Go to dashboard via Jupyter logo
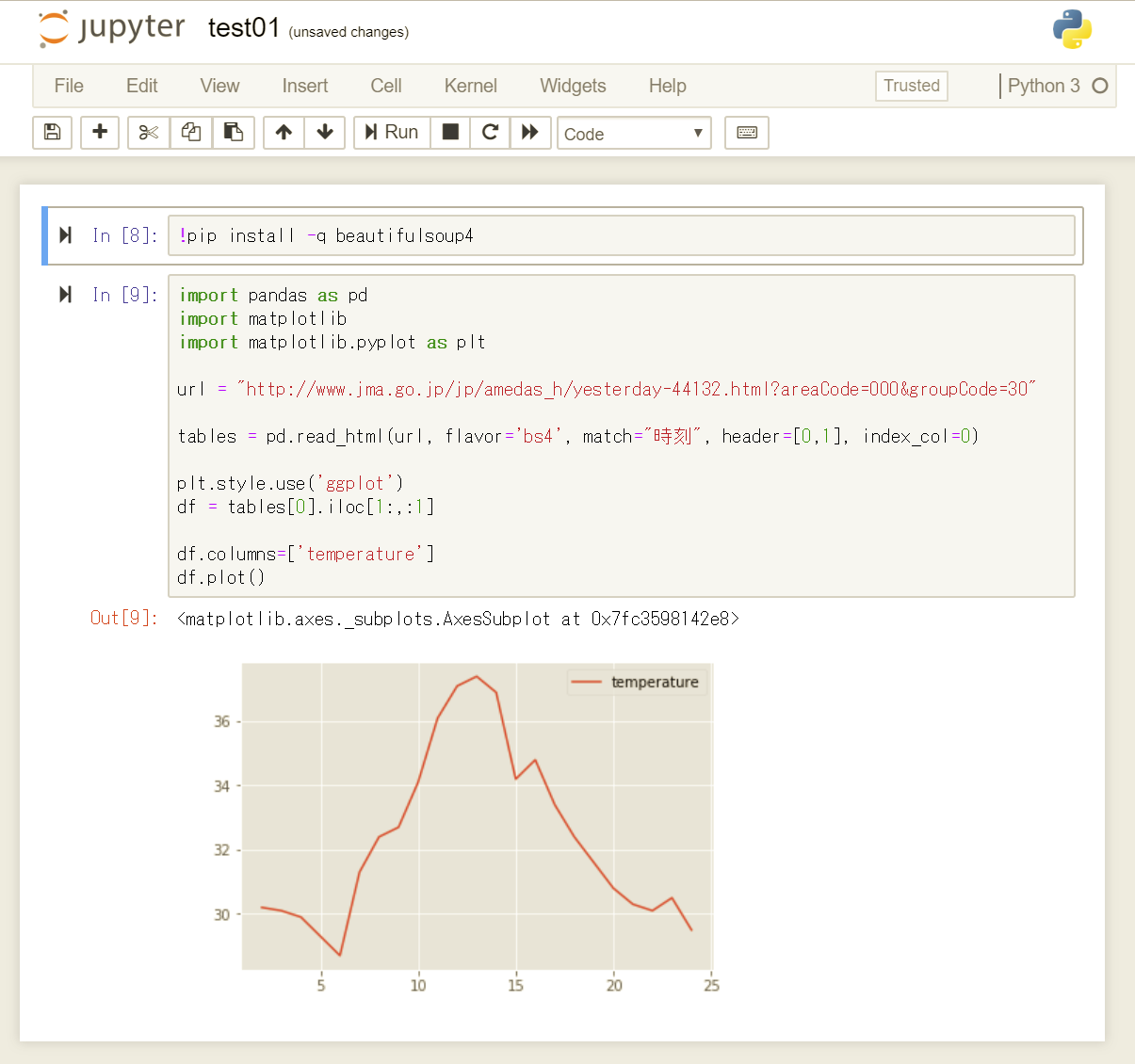This screenshot has width=1135, height=1064. pyautogui.click(x=110, y=29)
